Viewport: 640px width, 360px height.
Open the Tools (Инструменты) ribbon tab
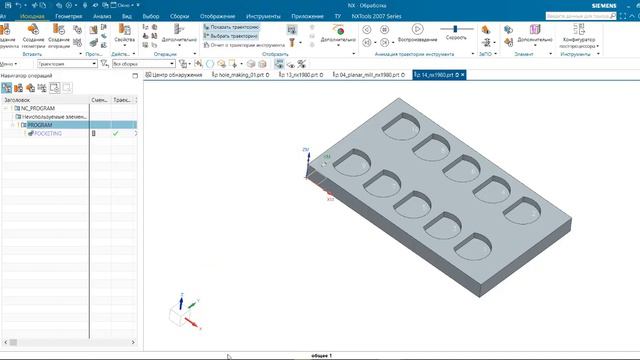[x=263, y=16]
